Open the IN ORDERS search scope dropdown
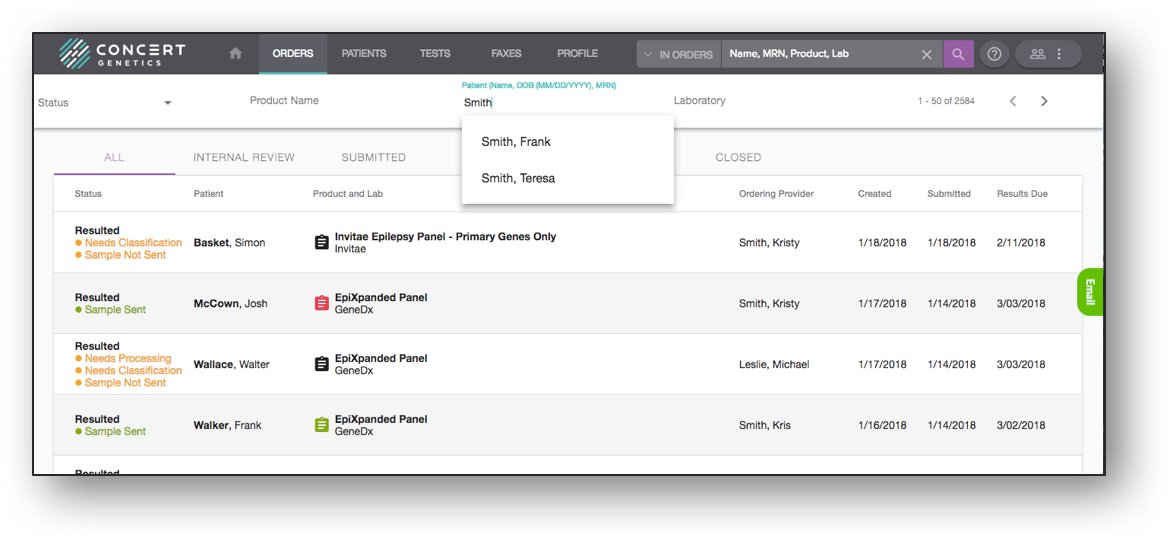Image resolution: width=1171 pixels, height=541 pixels. (x=679, y=54)
